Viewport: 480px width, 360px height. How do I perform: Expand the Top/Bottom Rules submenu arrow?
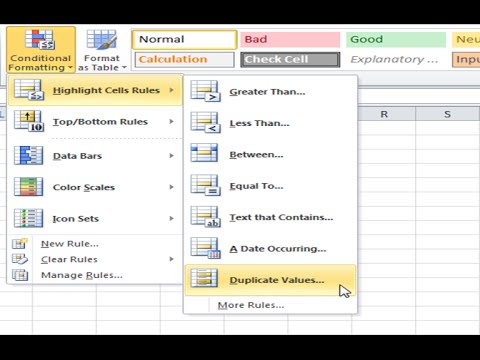tap(171, 121)
